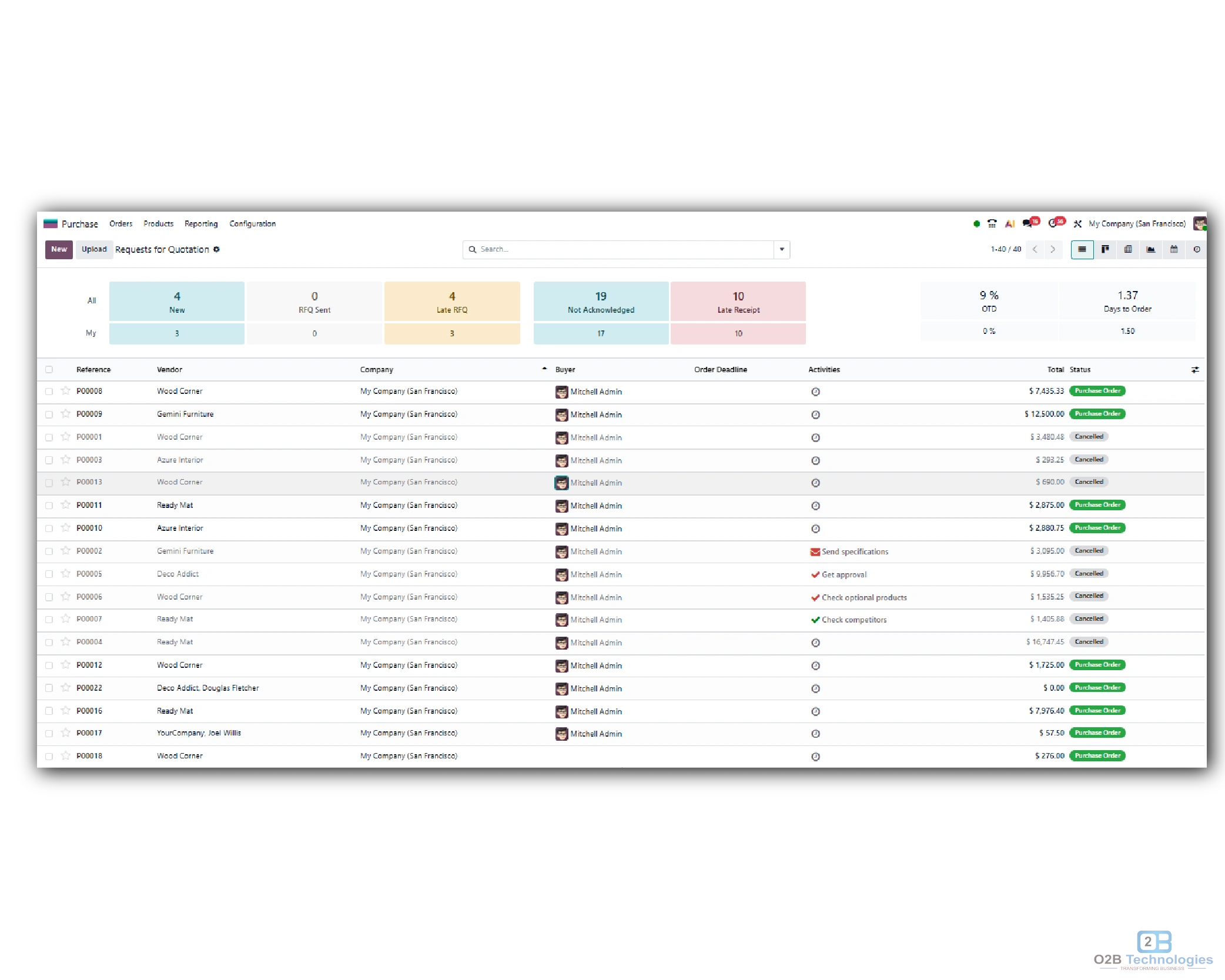Open the Configuration menu
This screenshot has width=1225, height=980.
click(252, 223)
